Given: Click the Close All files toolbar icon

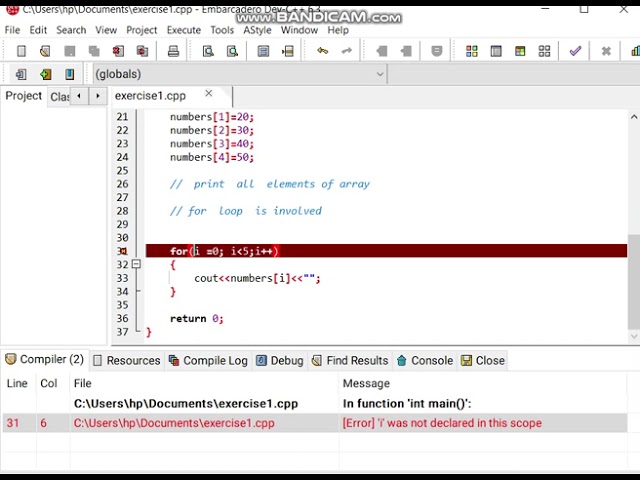Looking at the screenshot, I should (142, 51).
